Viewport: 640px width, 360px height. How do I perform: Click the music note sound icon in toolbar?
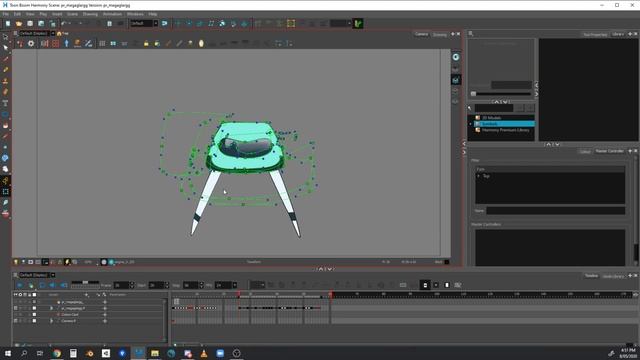pyautogui.click(x=211, y=24)
